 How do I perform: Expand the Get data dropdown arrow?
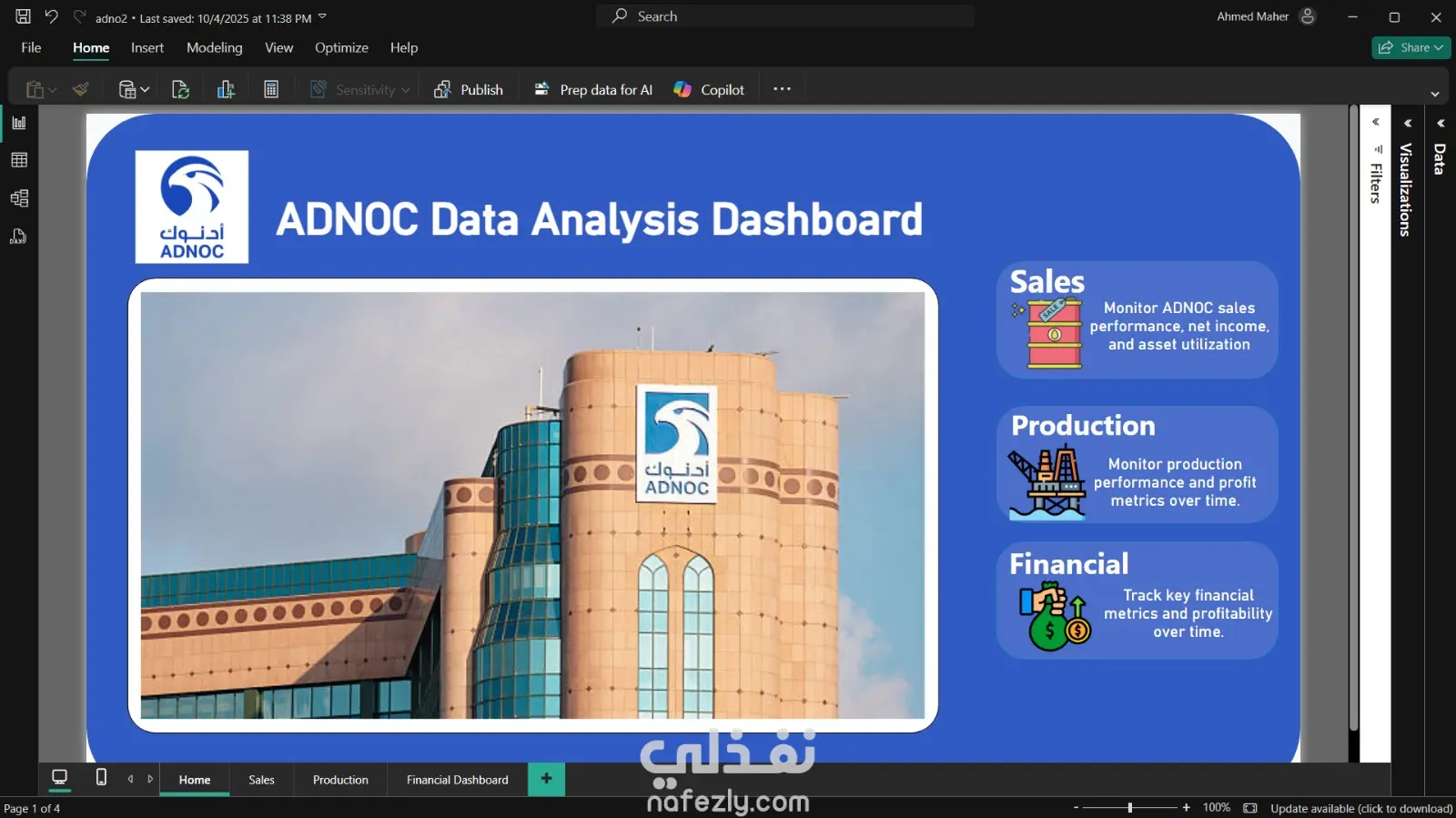pyautogui.click(x=145, y=90)
